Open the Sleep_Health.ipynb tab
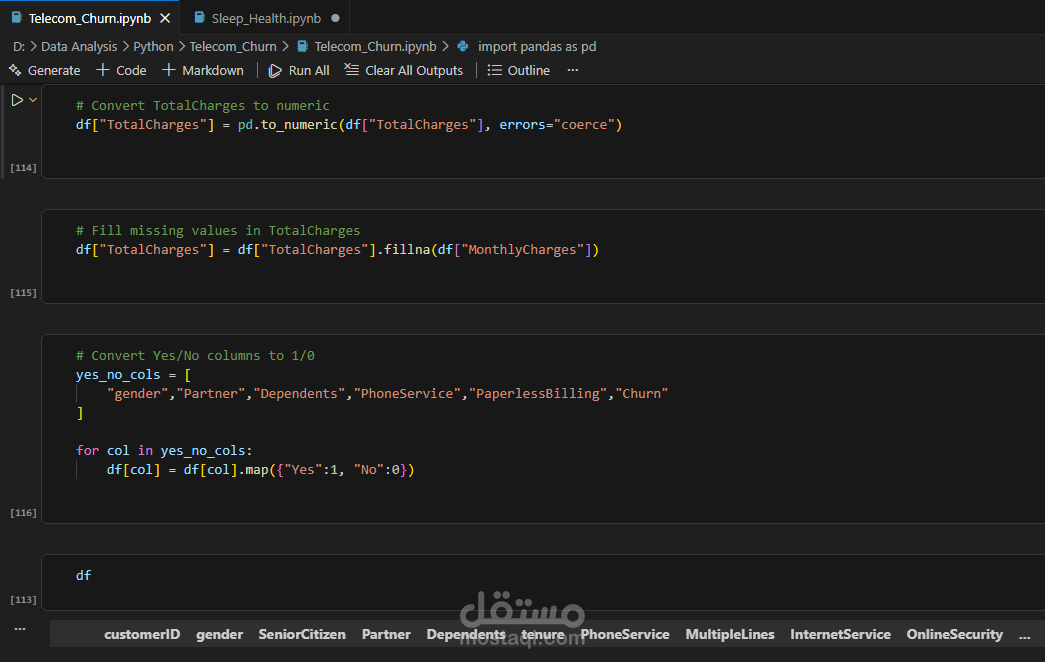 (x=266, y=18)
